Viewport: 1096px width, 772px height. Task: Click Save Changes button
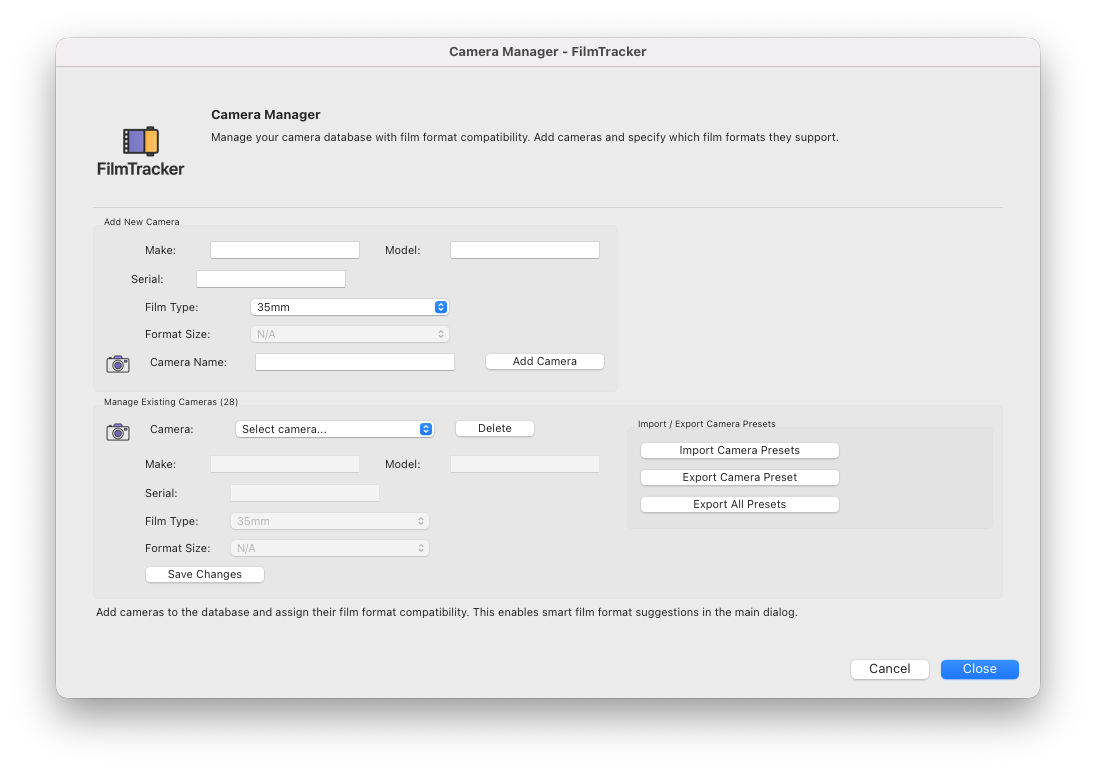[x=205, y=574]
